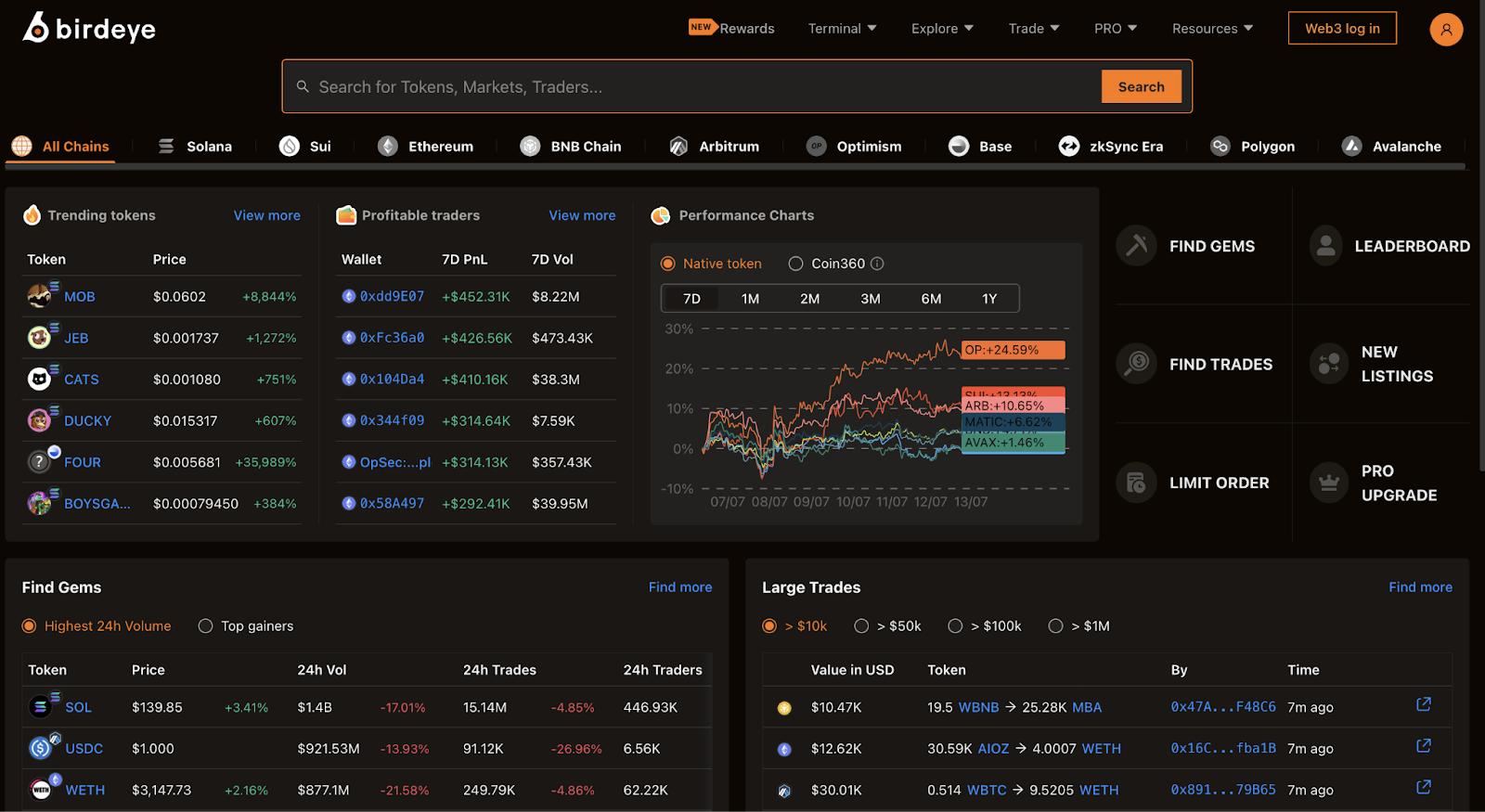Expand the Explore dropdown menu
Screen dimensions: 1485x812
point(942,29)
